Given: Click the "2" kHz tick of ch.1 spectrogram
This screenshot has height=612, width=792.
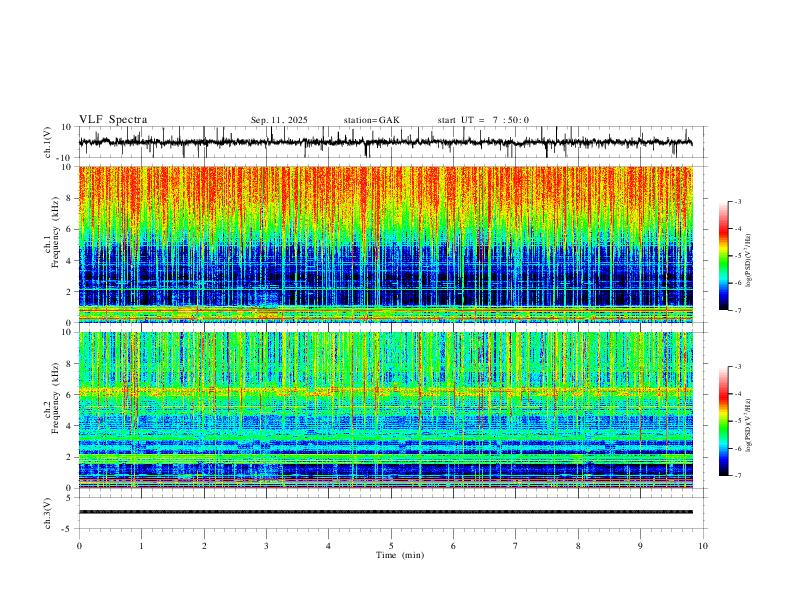Looking at the screenshot, I should click(x=70, y=291).
